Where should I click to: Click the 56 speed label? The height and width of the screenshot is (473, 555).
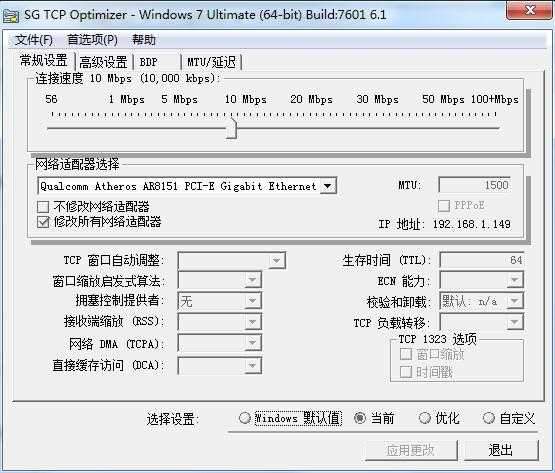pyautogui.click(x=51, y=99)
